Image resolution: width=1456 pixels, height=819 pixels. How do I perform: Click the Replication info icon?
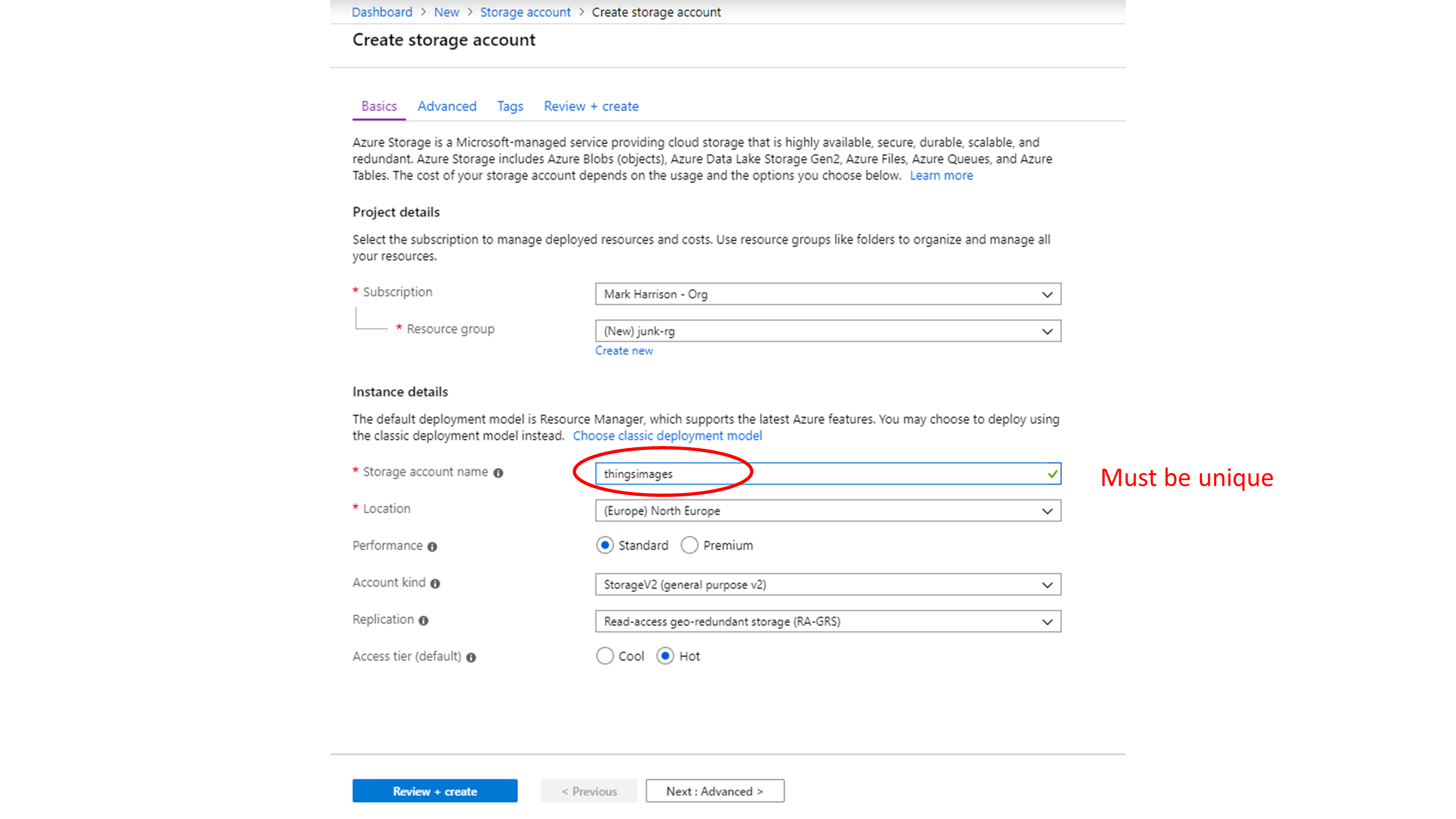coord(423,621)
